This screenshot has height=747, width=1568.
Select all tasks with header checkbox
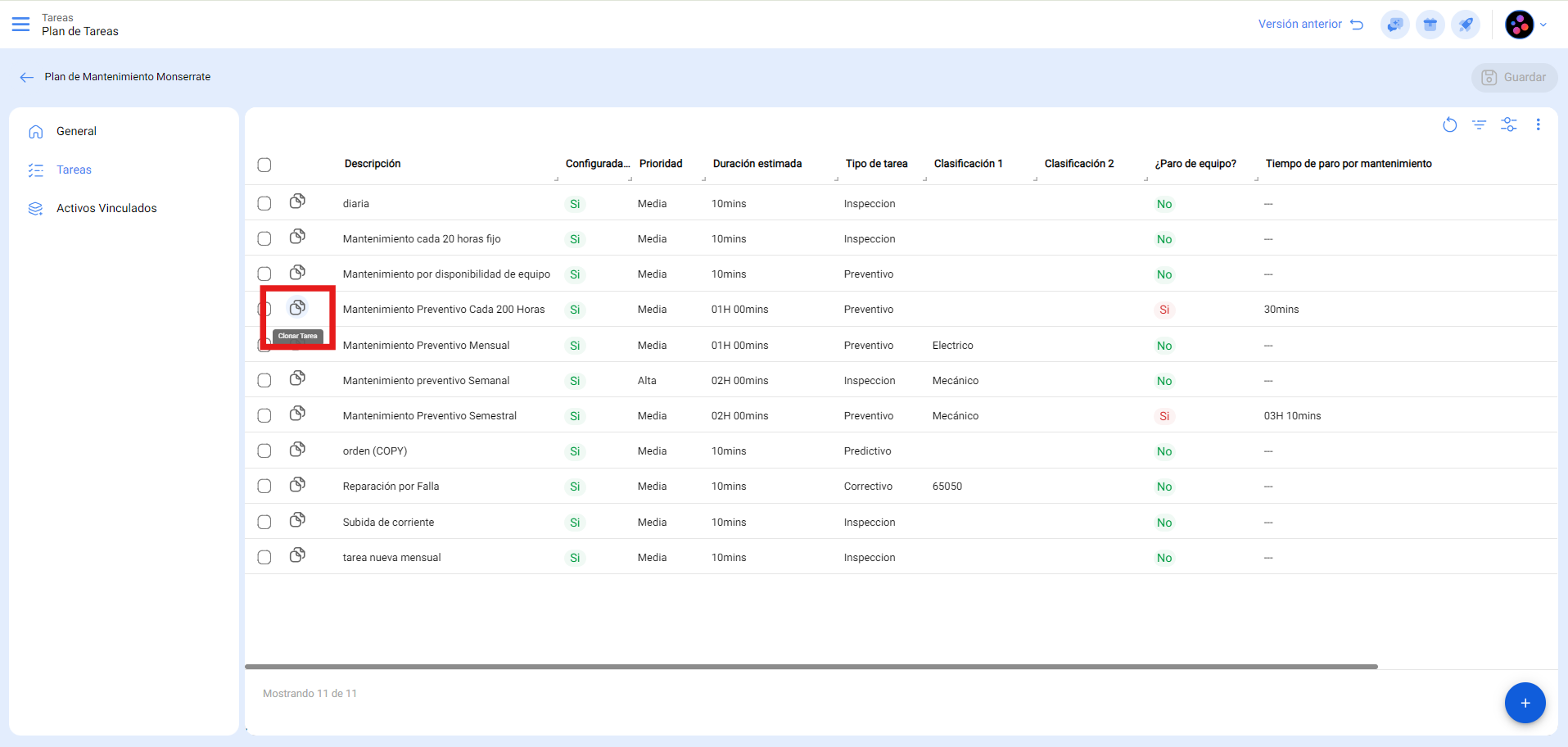click(264, 165)
